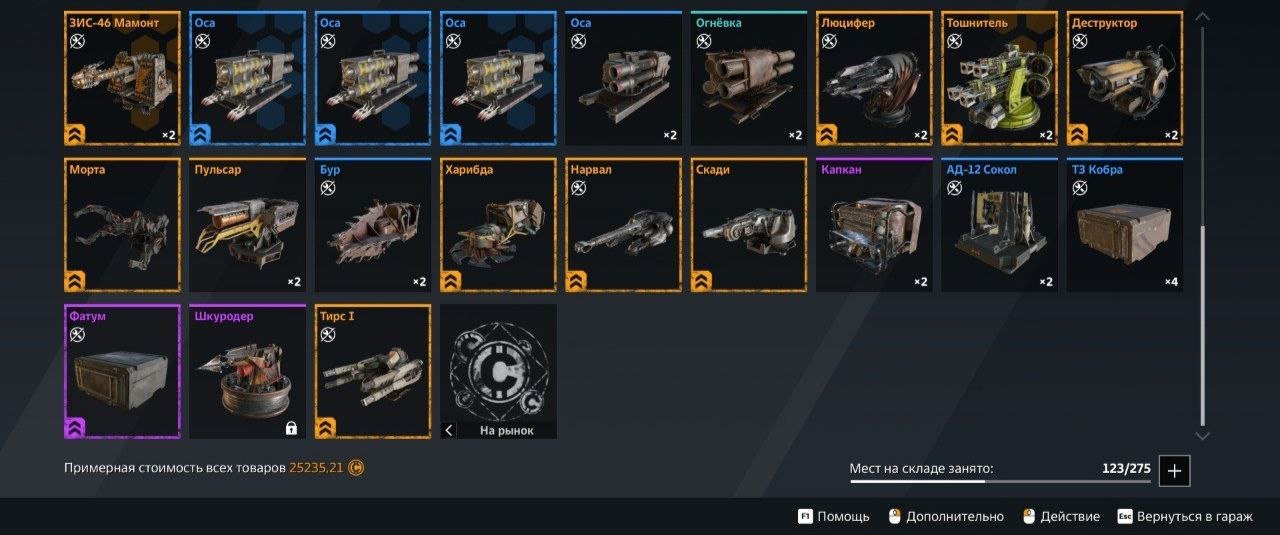Click the purple upgrade badge on Фатум
The width and height of the screenshot is (1280, 535).
pyautogui.click(x=76, y=428)
